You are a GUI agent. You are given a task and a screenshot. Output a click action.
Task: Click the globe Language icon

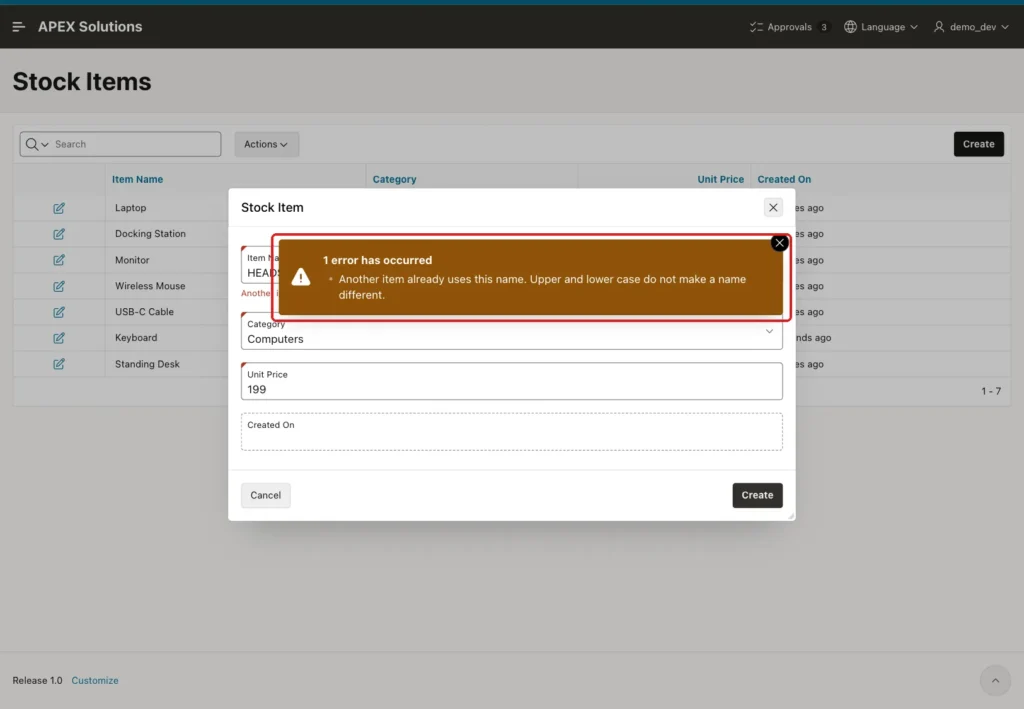[850, 27]
